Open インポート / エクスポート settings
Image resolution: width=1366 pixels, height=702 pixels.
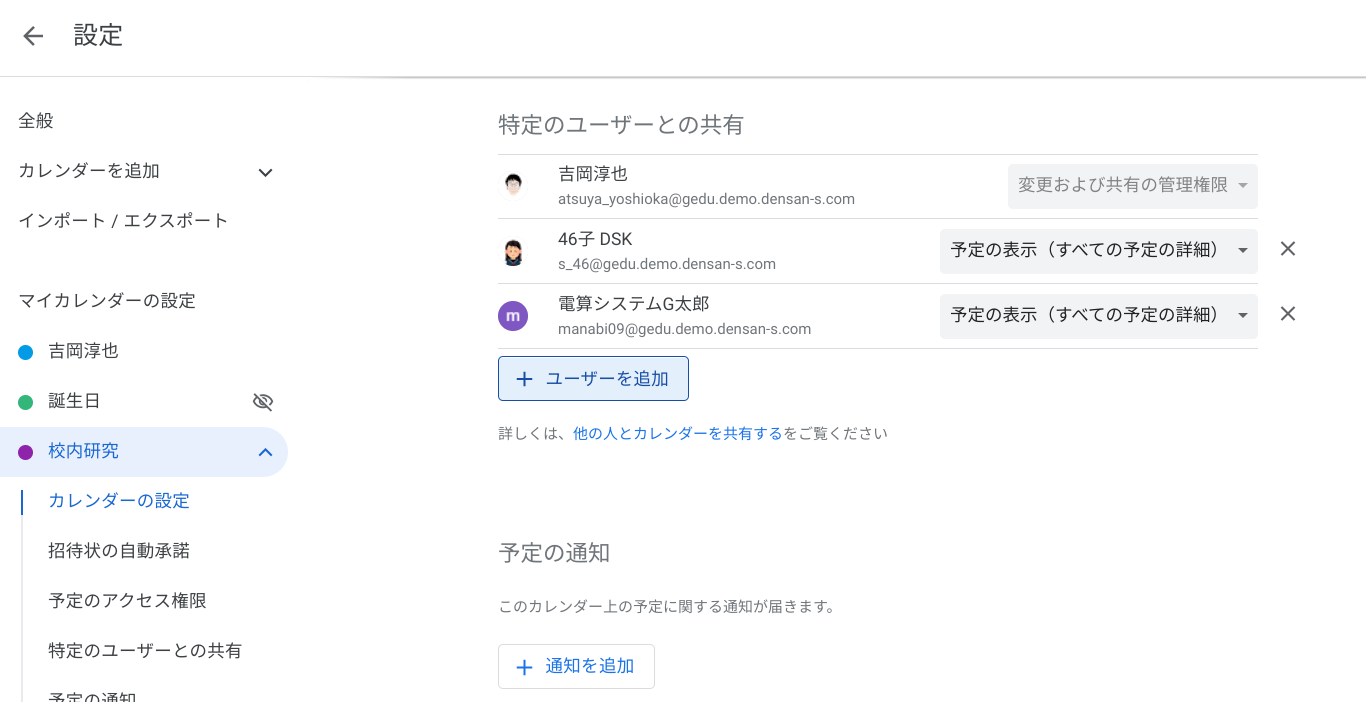tap(123, 221)
